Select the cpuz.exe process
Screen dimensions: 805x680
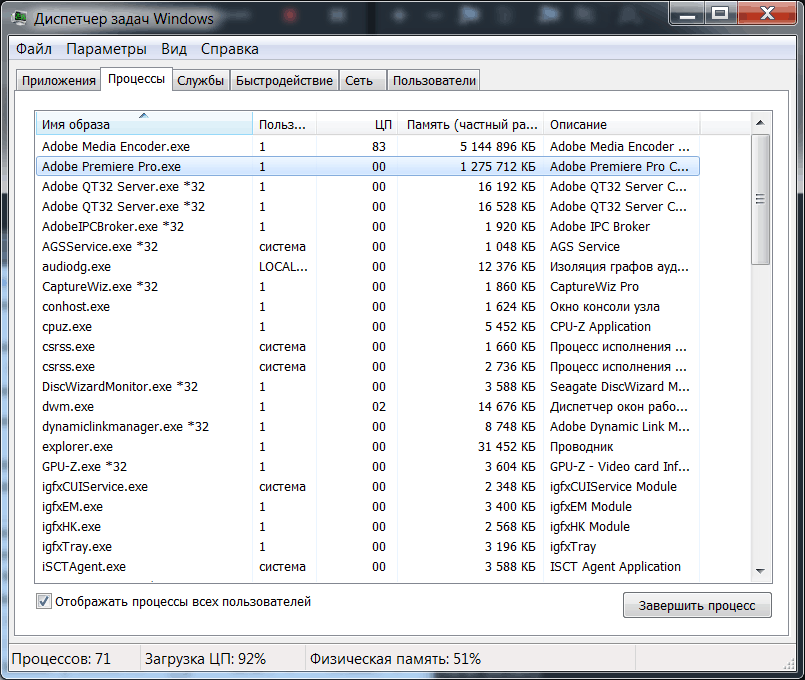coord(368,327)
